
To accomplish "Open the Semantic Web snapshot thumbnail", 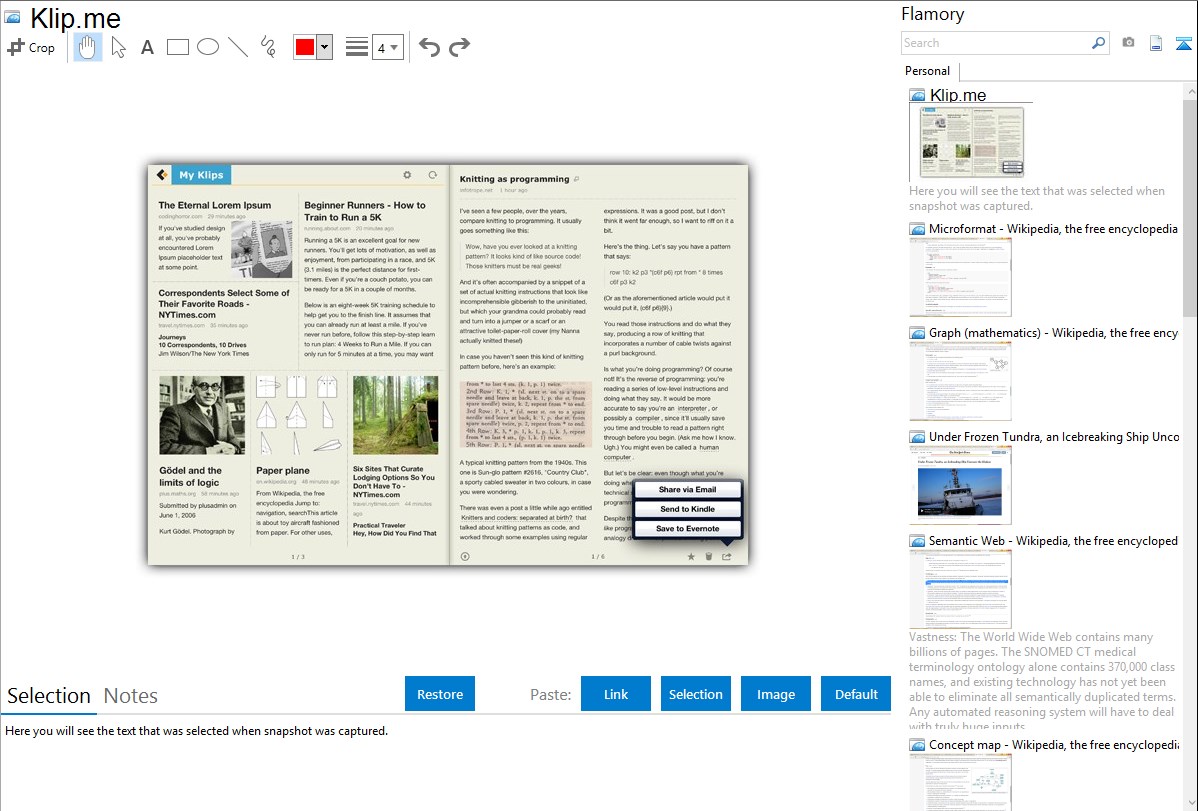I will coord(960,589).
